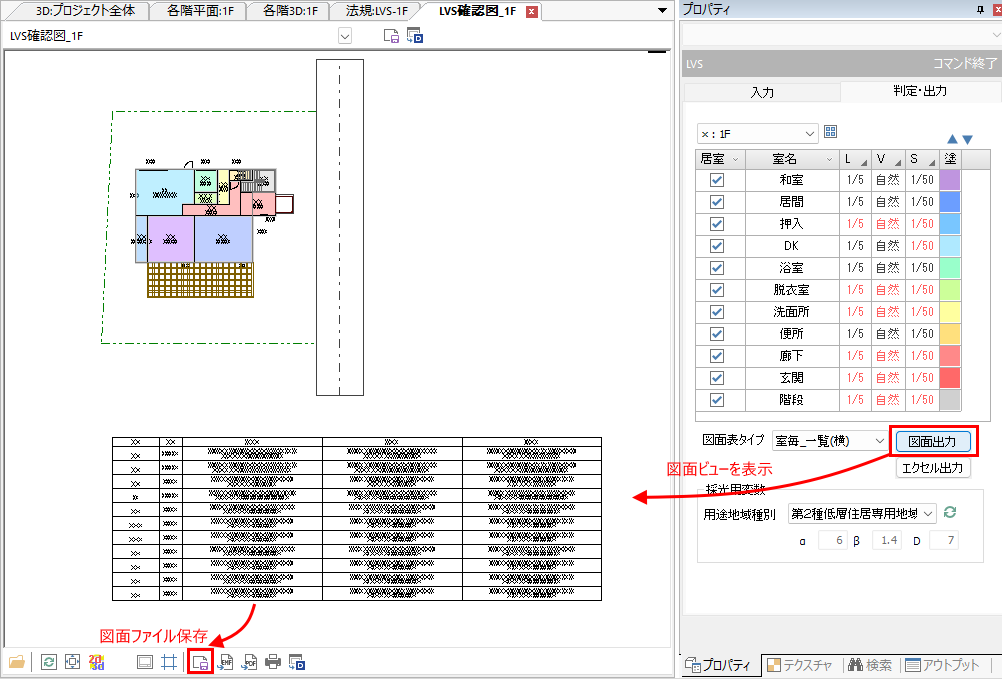
Task: Click the refresh icon beside 用途地域種別
Action: tap(950, 512)
